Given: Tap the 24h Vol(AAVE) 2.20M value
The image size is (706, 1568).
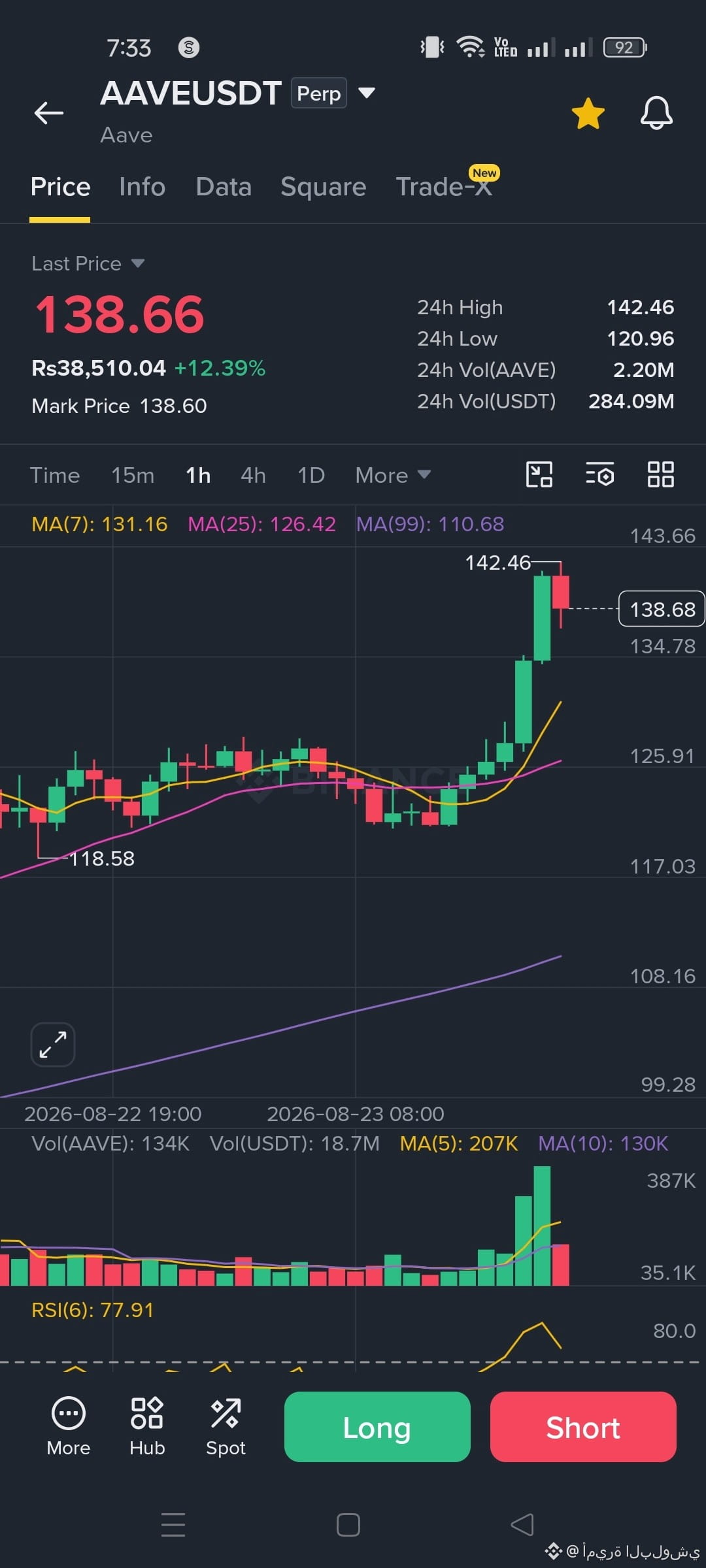Looking at the screenshot, I should click(643, 370).
